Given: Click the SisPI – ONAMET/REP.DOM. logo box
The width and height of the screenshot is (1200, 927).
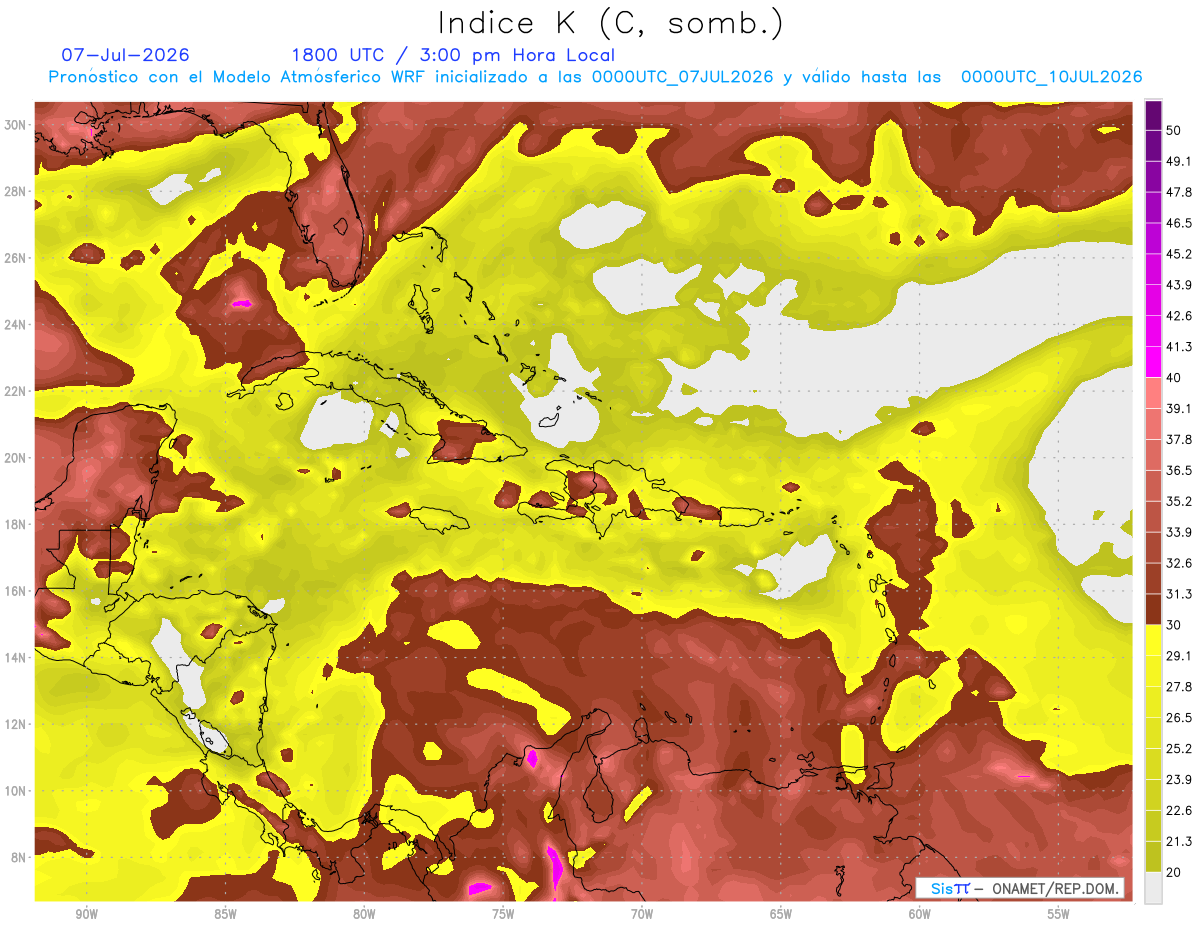Looking at the screenshot, I should 1019,888.
